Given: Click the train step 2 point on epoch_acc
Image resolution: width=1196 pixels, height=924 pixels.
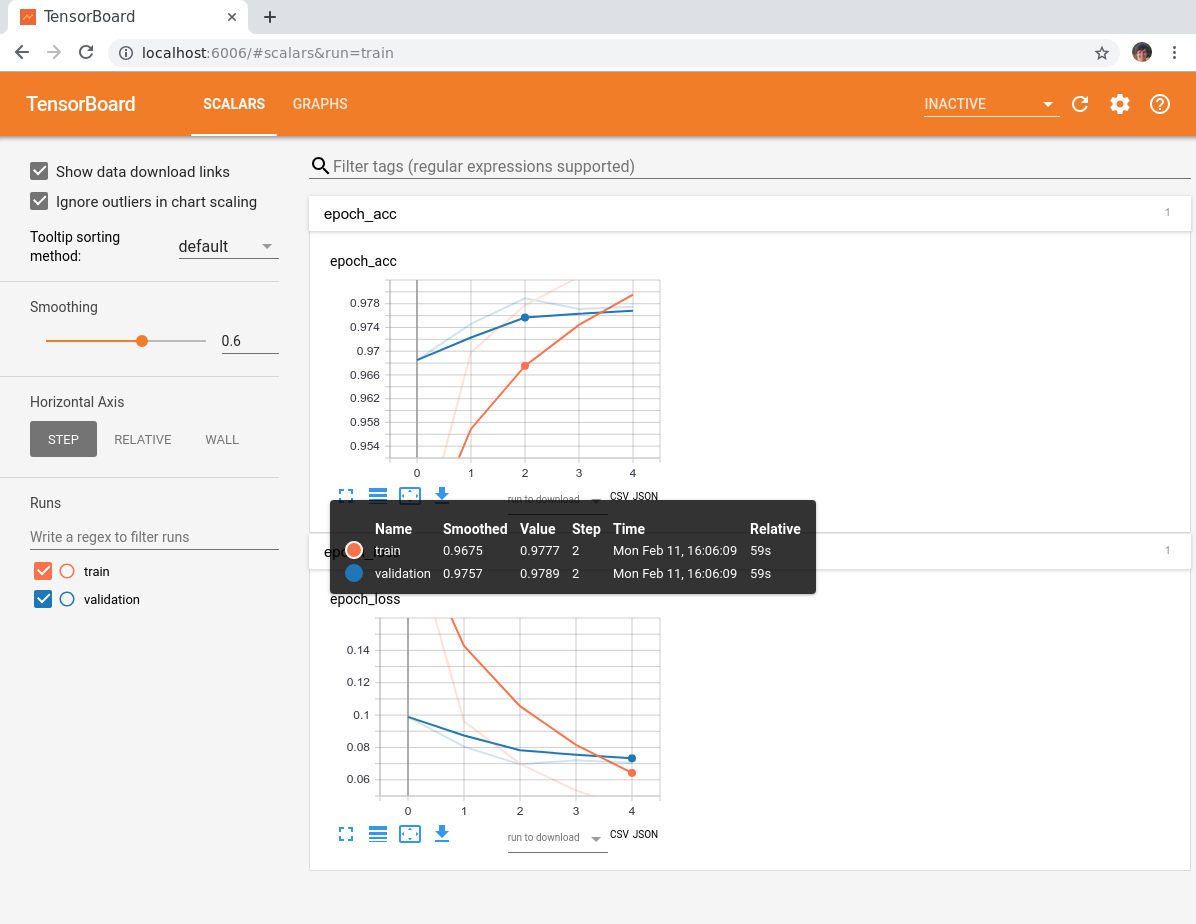Looking at the screenshot, I should pos(525,366).
